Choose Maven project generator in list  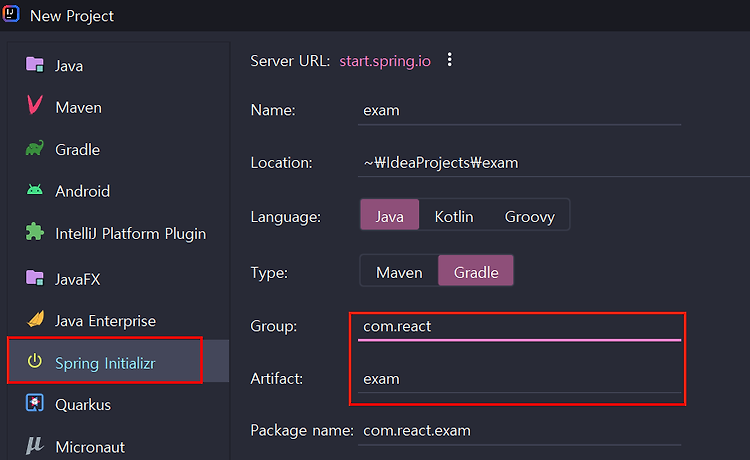(x=118, y=108)
